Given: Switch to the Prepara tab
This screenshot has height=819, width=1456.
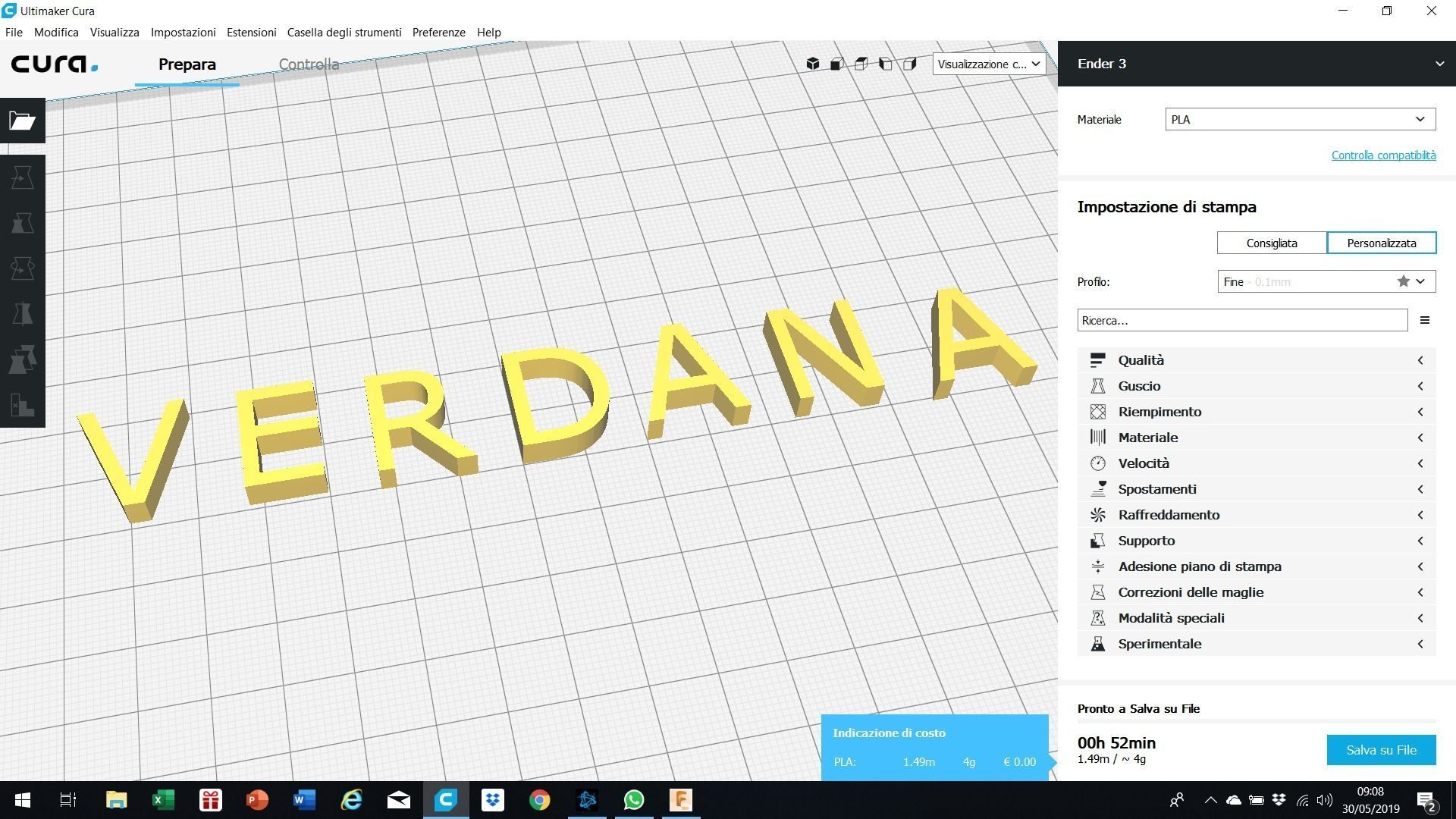Looking at the screenshot, I should 187,64.
